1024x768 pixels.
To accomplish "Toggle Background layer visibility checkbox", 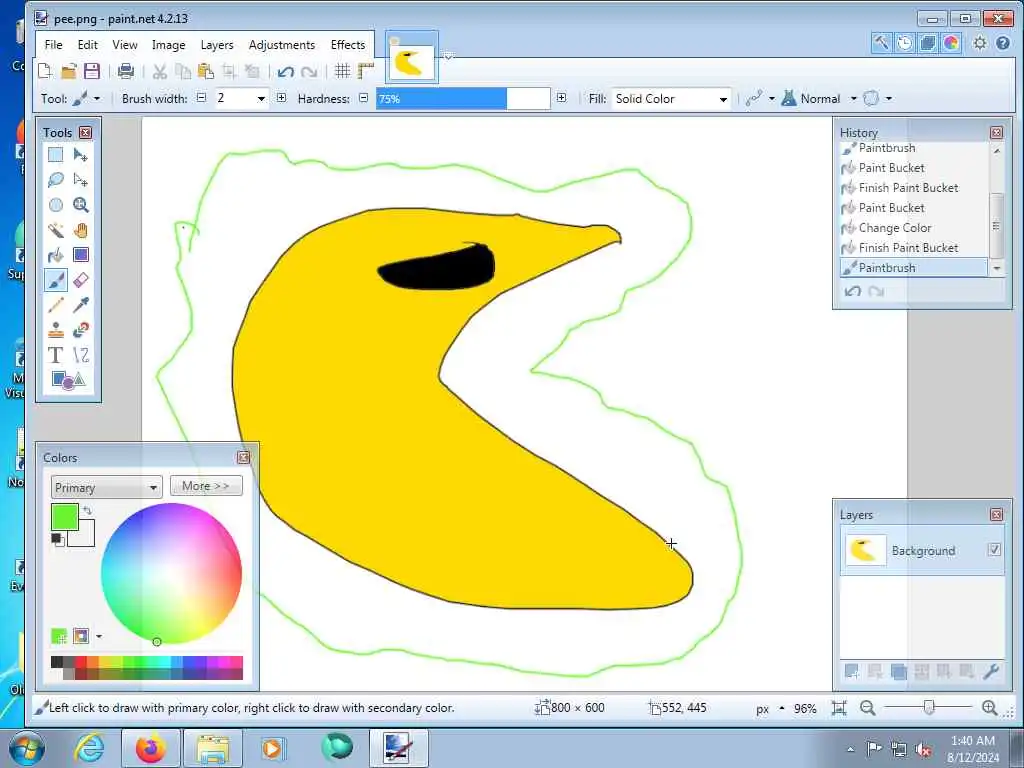I will pyautogui.click(x=994, y=550).
